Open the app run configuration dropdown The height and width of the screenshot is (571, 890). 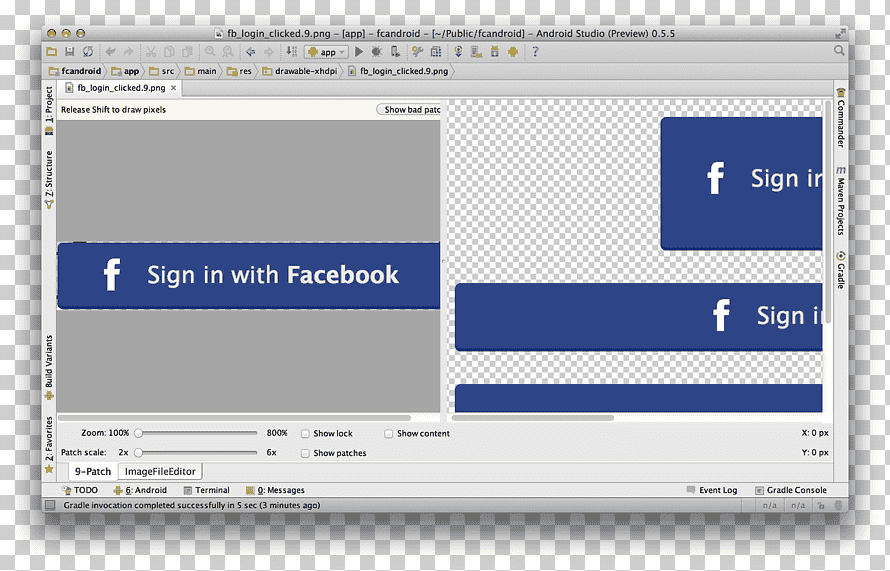point(326,52)
